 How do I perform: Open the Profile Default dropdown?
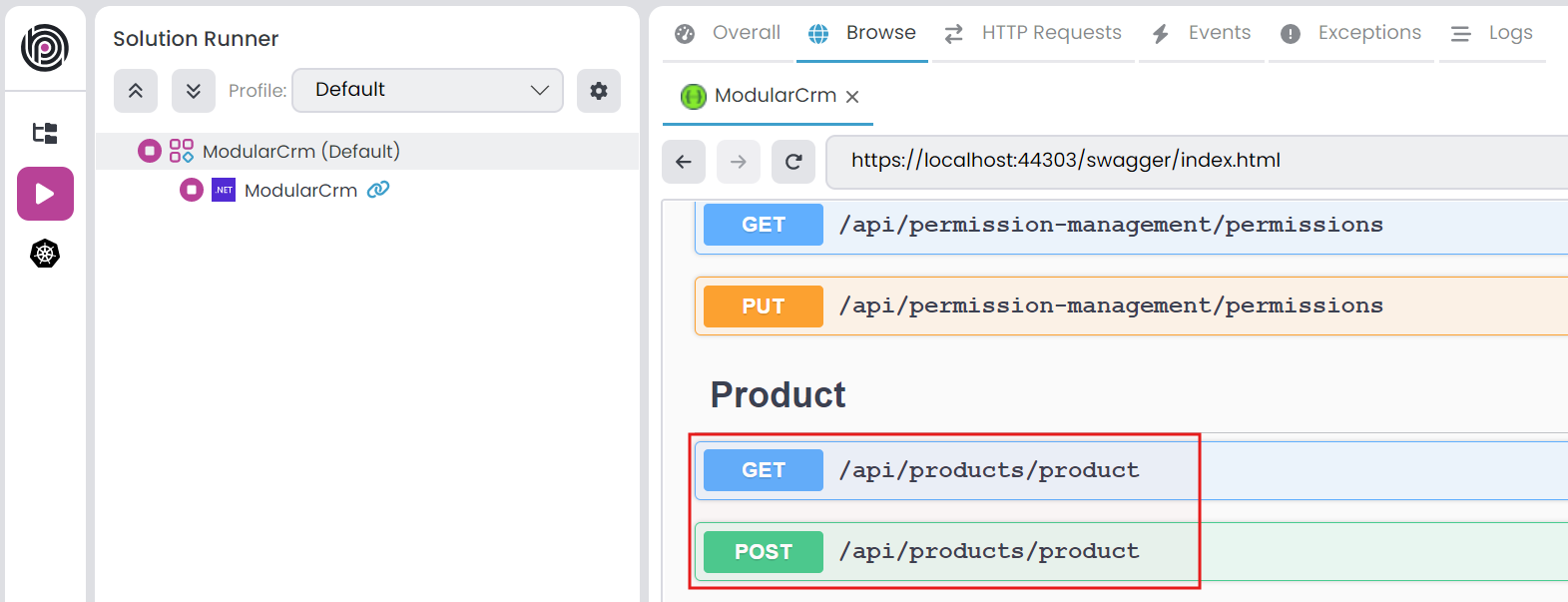point(427,90)
